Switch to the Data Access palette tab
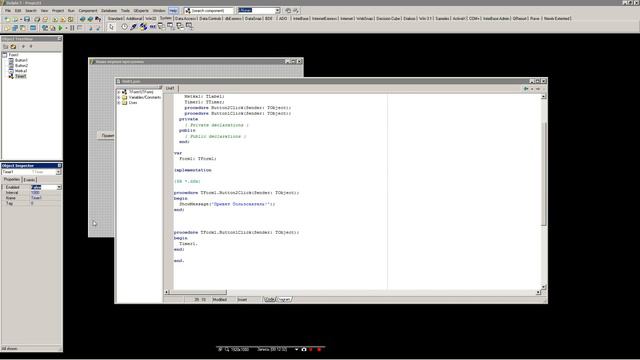This screenshot has width=640, height=360. point(185,19)
